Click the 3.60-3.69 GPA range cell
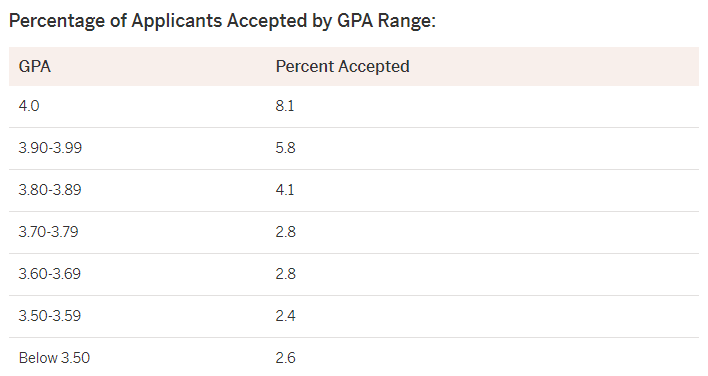Screen dimensions: 708x376 [50, 274]
